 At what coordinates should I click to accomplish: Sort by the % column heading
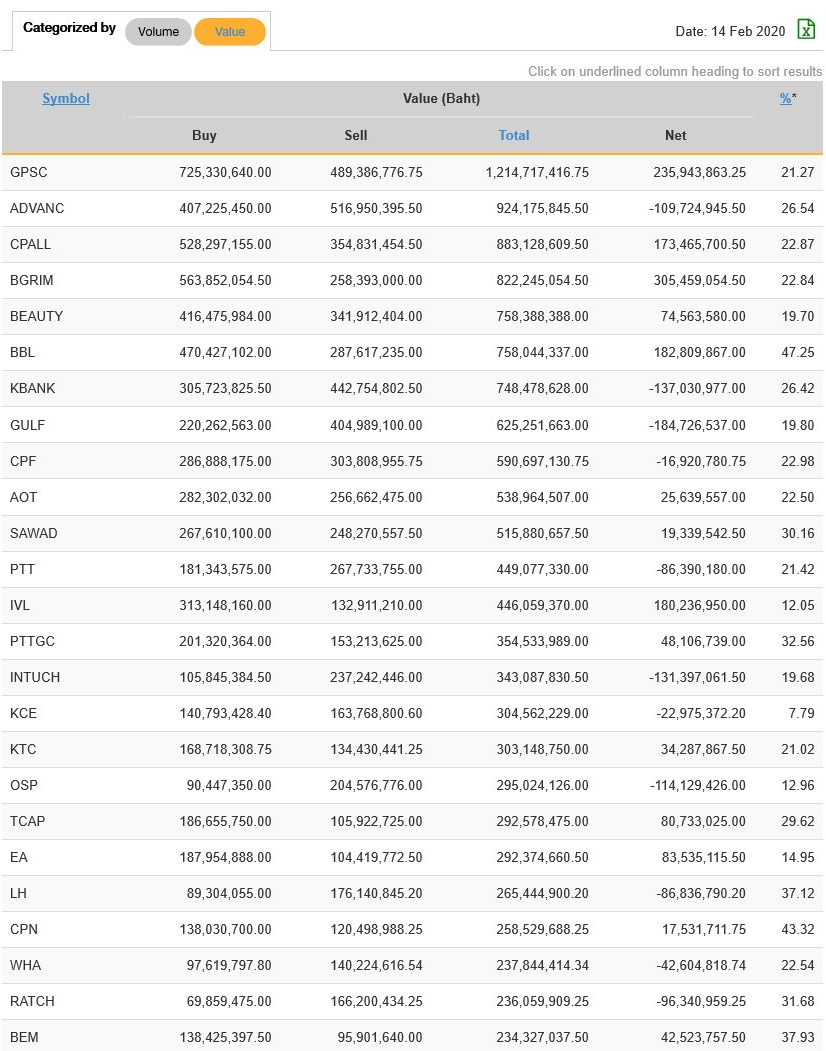tap(786, 98)
